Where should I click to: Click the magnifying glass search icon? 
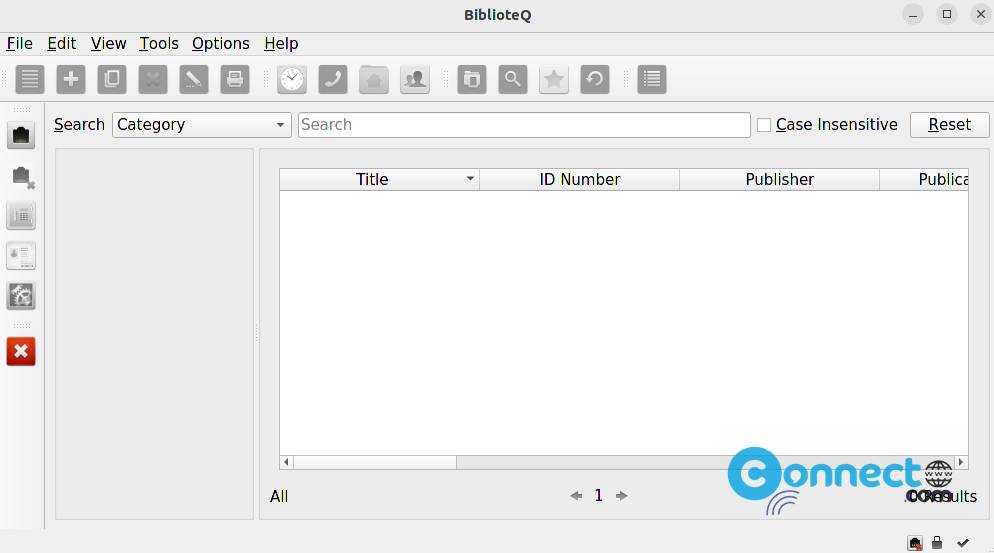pyautogui.click(x=513, y=79)
